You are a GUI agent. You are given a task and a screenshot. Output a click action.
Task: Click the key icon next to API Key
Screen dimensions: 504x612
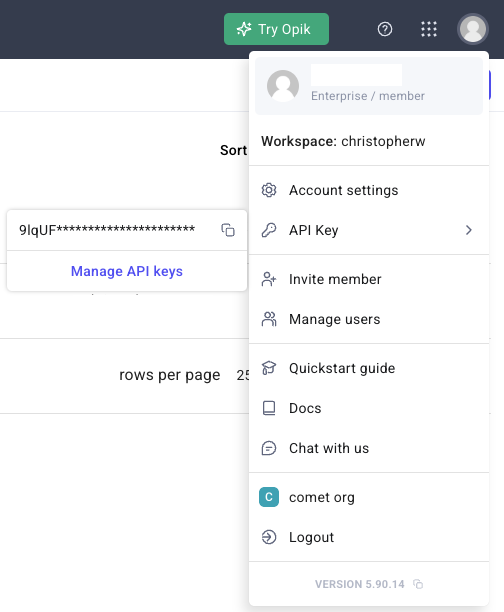(269, 230)
